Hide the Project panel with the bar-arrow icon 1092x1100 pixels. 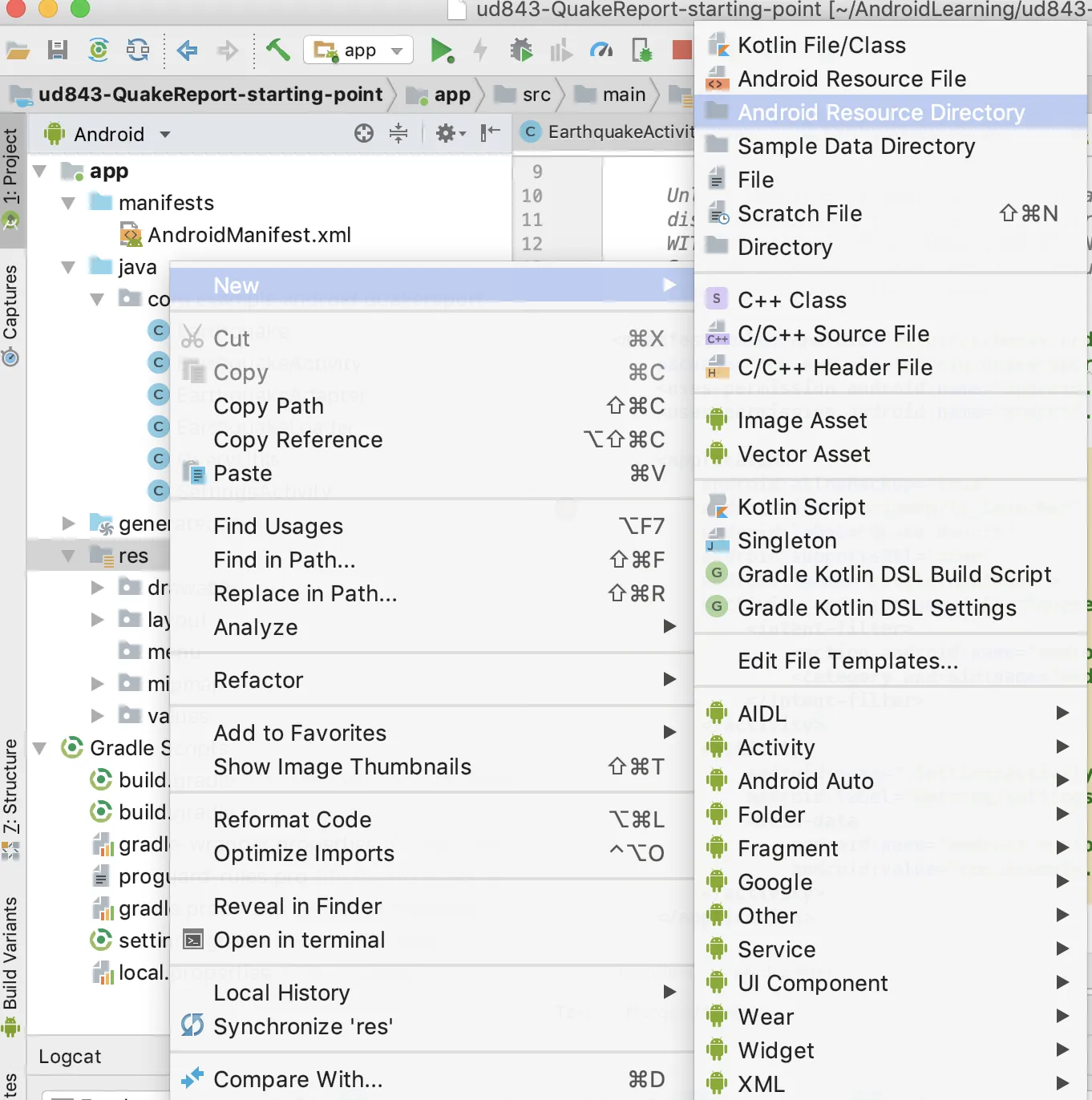(490, 132)
